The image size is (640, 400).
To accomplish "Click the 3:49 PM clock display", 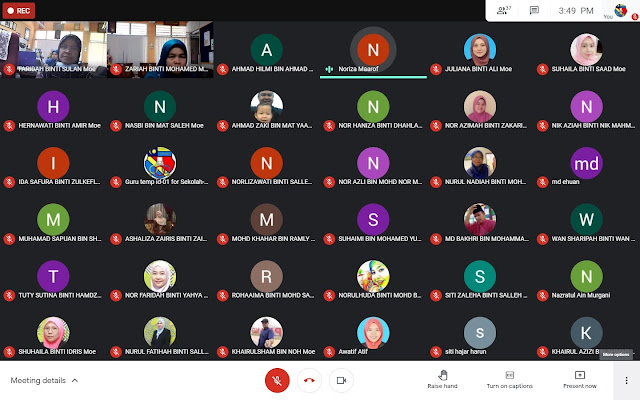I will [576, 11].
